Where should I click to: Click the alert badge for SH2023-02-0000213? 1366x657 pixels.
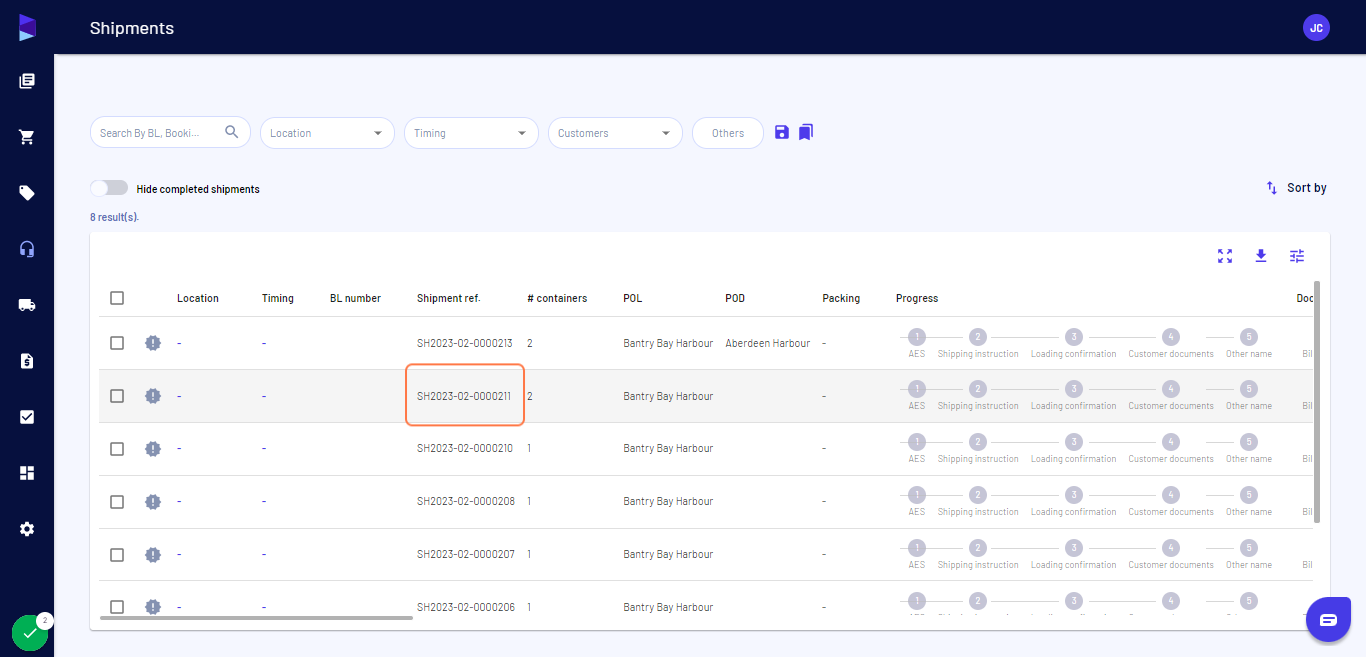click(153, 343)
